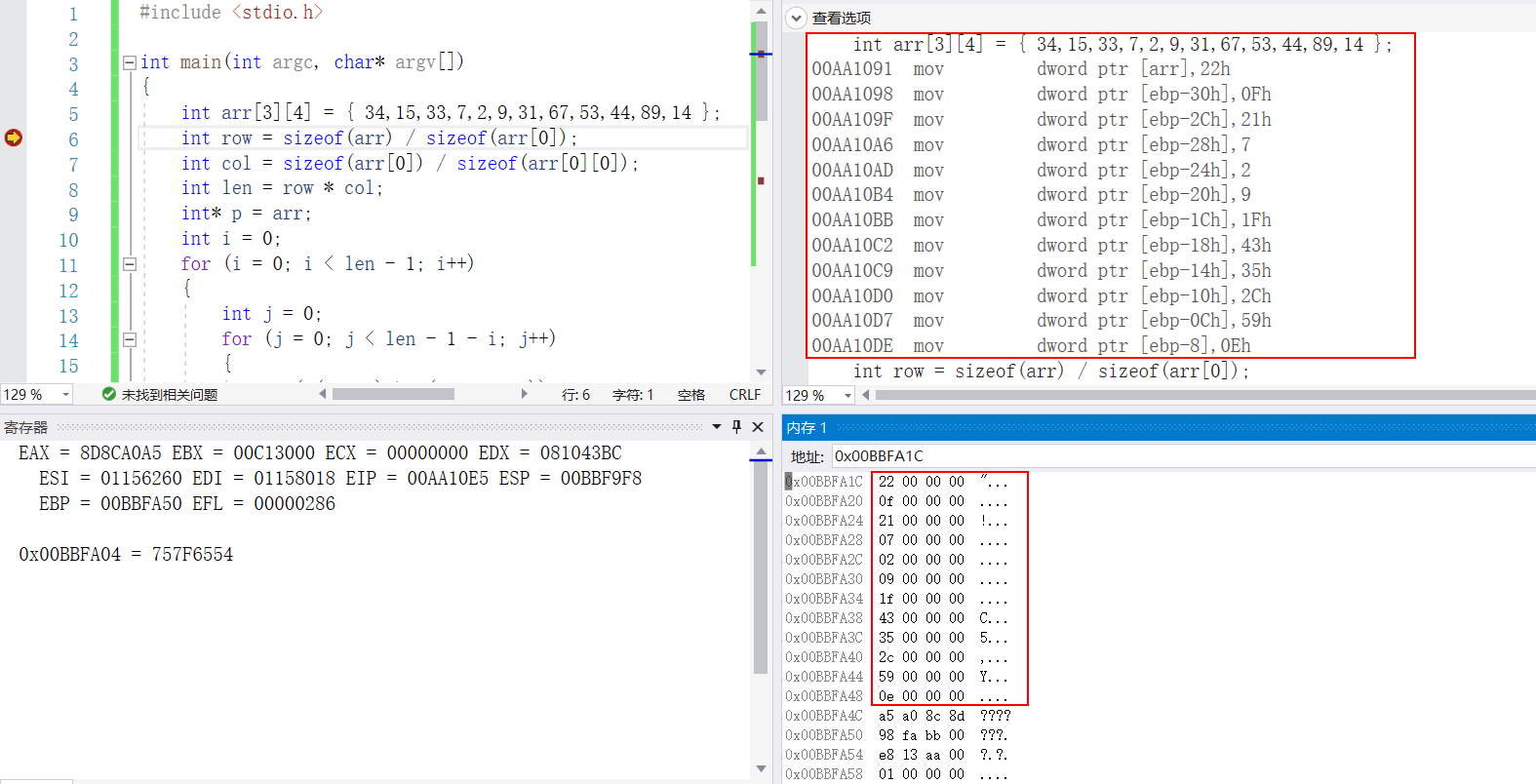This screenshot has width=1536, height=784.
Task: Select the 内存 1 tab title
Action: tap(807, 427)
